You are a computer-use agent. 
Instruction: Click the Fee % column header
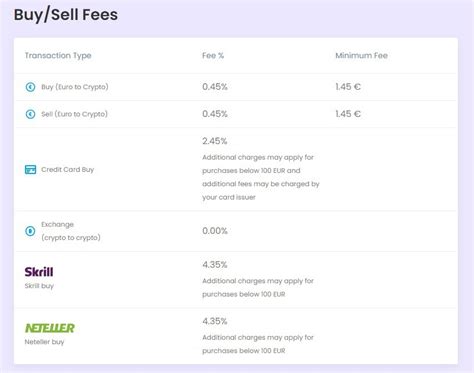(213, 56)
